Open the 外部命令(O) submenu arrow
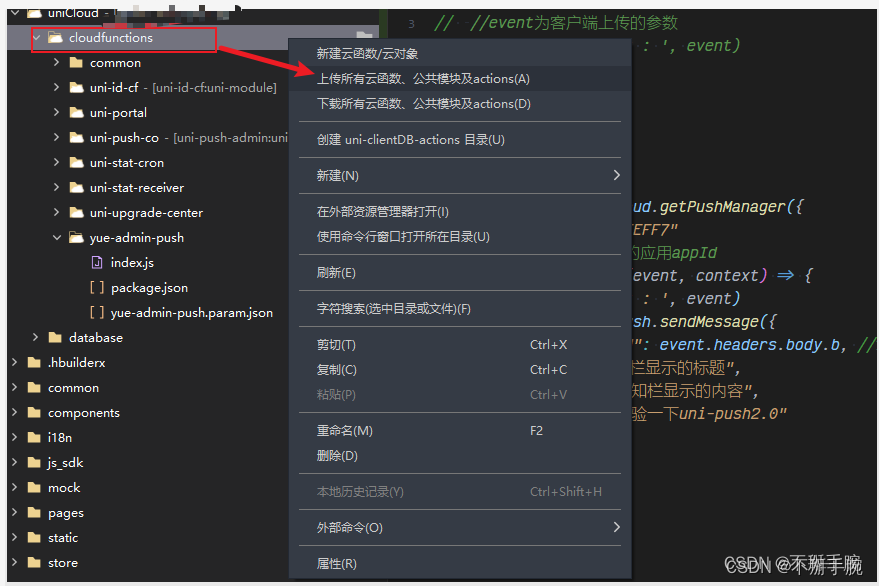Viewport: 879px width, 586px height. (616, 527)
